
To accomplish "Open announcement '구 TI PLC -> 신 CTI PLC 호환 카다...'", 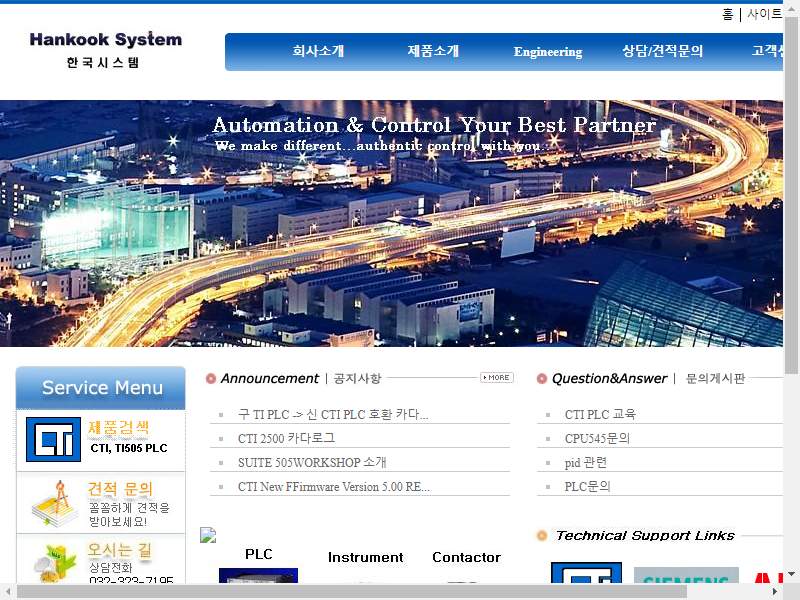I will [x=333, y=414].
